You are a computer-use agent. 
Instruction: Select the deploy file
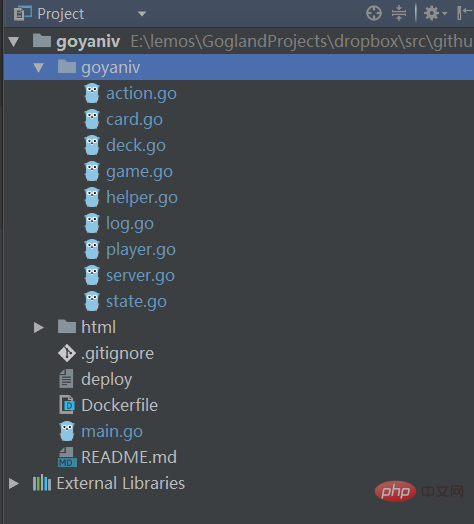(107, 379)
